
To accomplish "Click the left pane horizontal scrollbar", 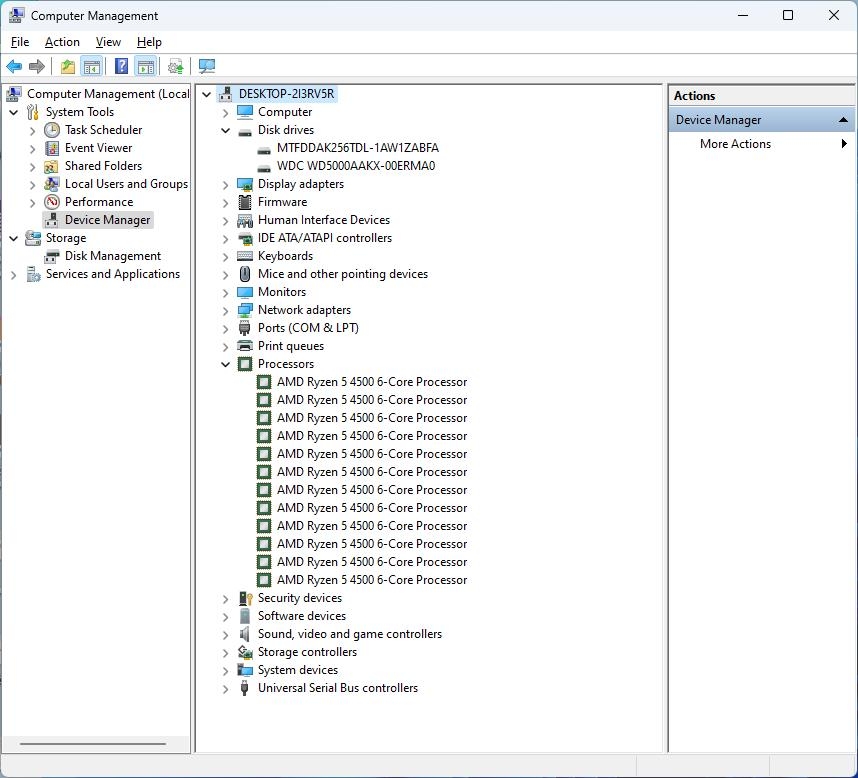I will [x=93, y=743].
